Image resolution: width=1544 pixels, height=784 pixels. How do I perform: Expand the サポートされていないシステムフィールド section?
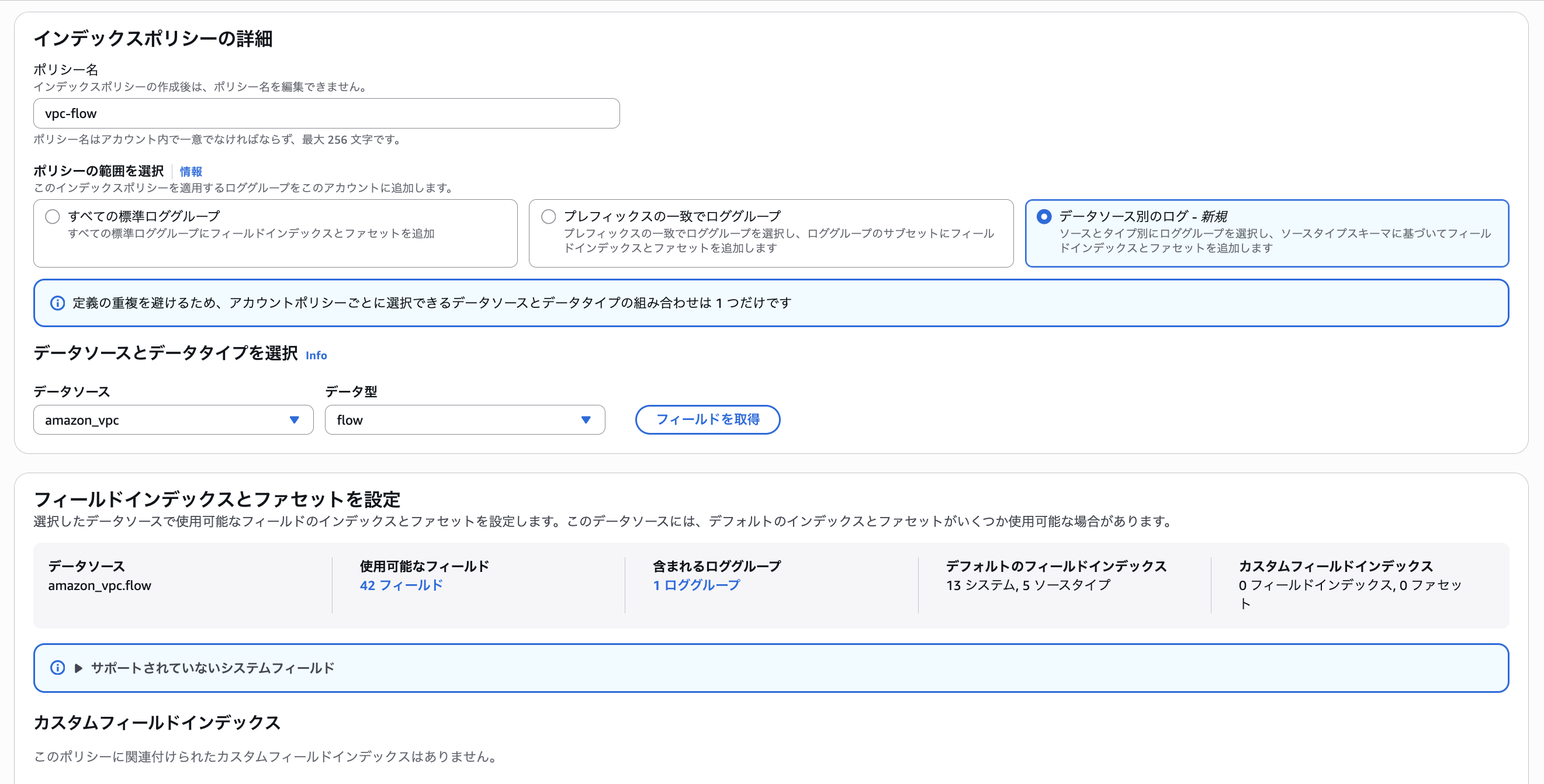pyautogui.click(x=213, y=667)
